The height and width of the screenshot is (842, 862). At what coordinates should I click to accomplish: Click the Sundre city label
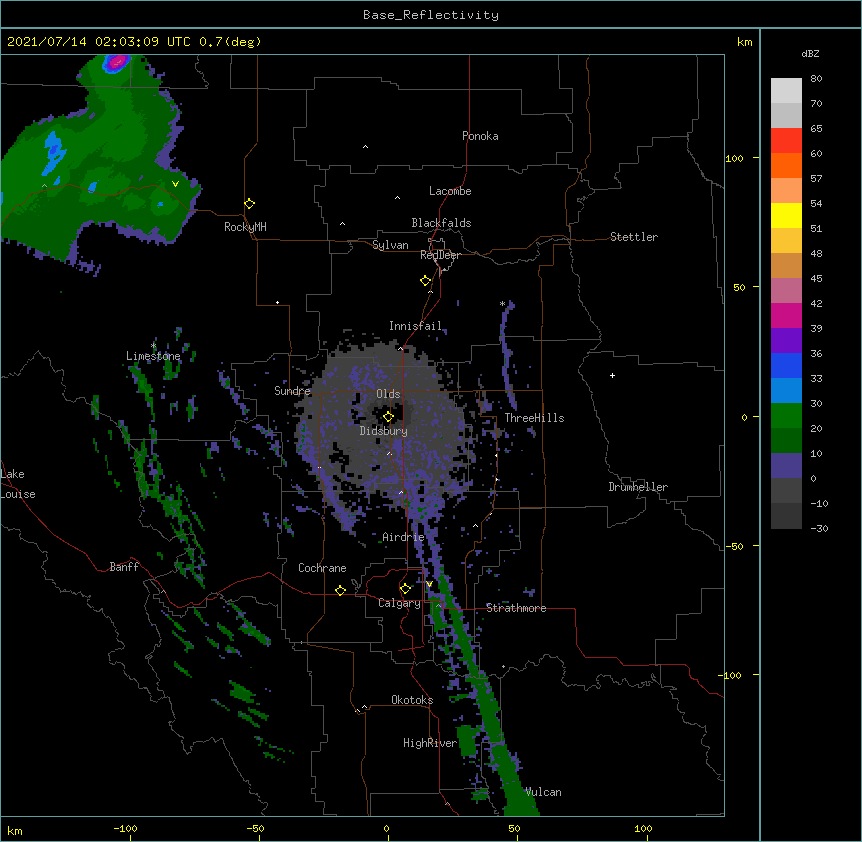292,391
